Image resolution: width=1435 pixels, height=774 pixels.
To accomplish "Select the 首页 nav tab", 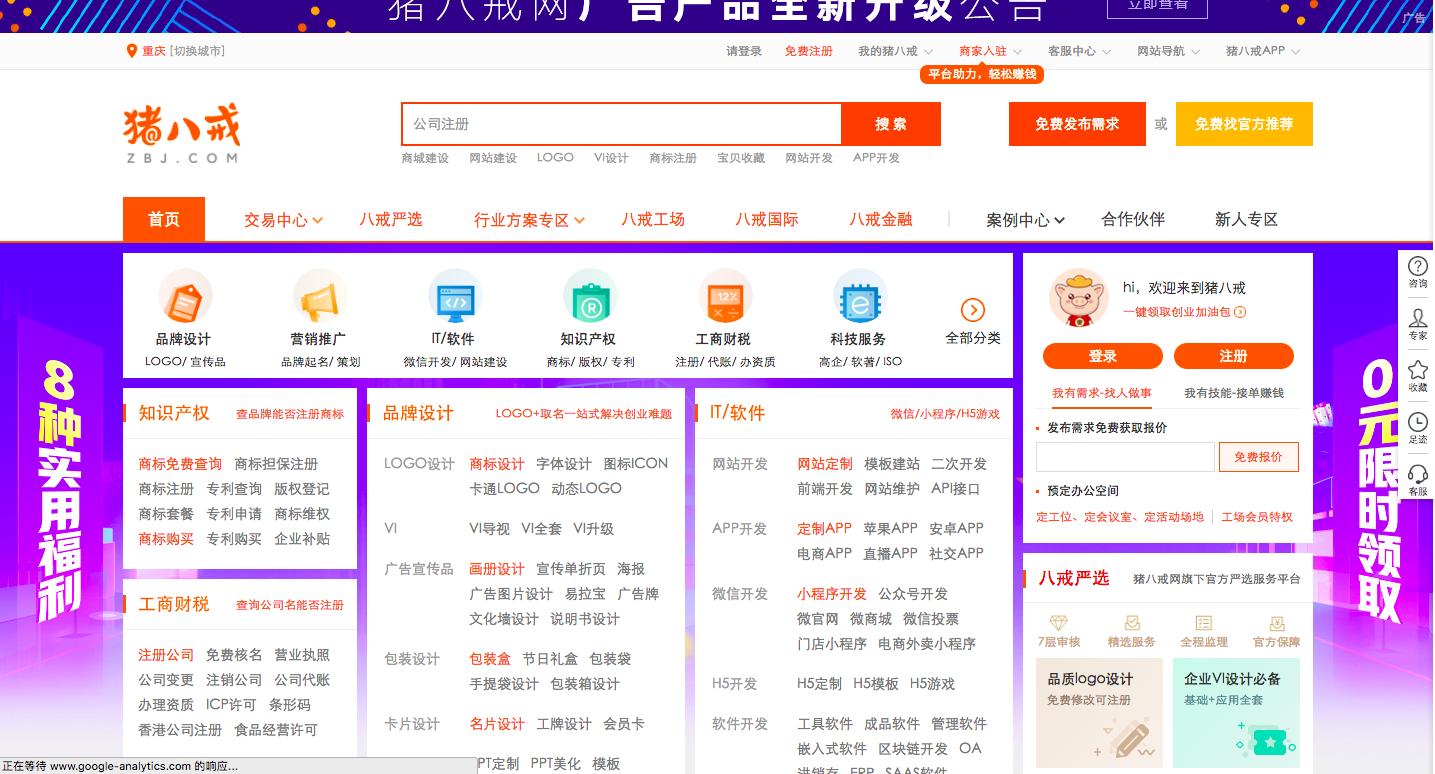I will pyautogui.click(x=164, y=219).
